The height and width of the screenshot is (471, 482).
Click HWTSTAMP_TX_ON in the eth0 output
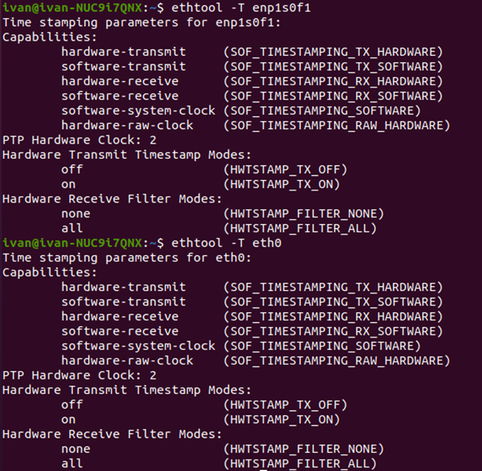click(x=282, y=419)
